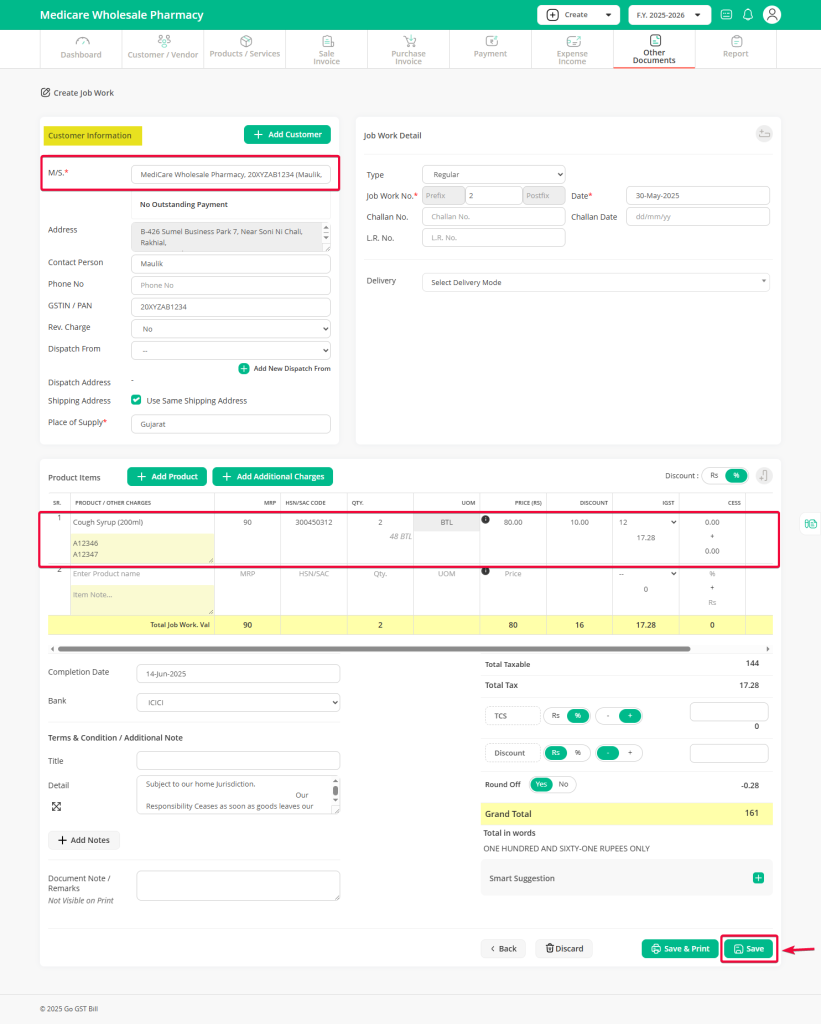This screenshot has height=1024, width=821.
Task: Click the expand icon below the Detail field
Action: (57, 805)
